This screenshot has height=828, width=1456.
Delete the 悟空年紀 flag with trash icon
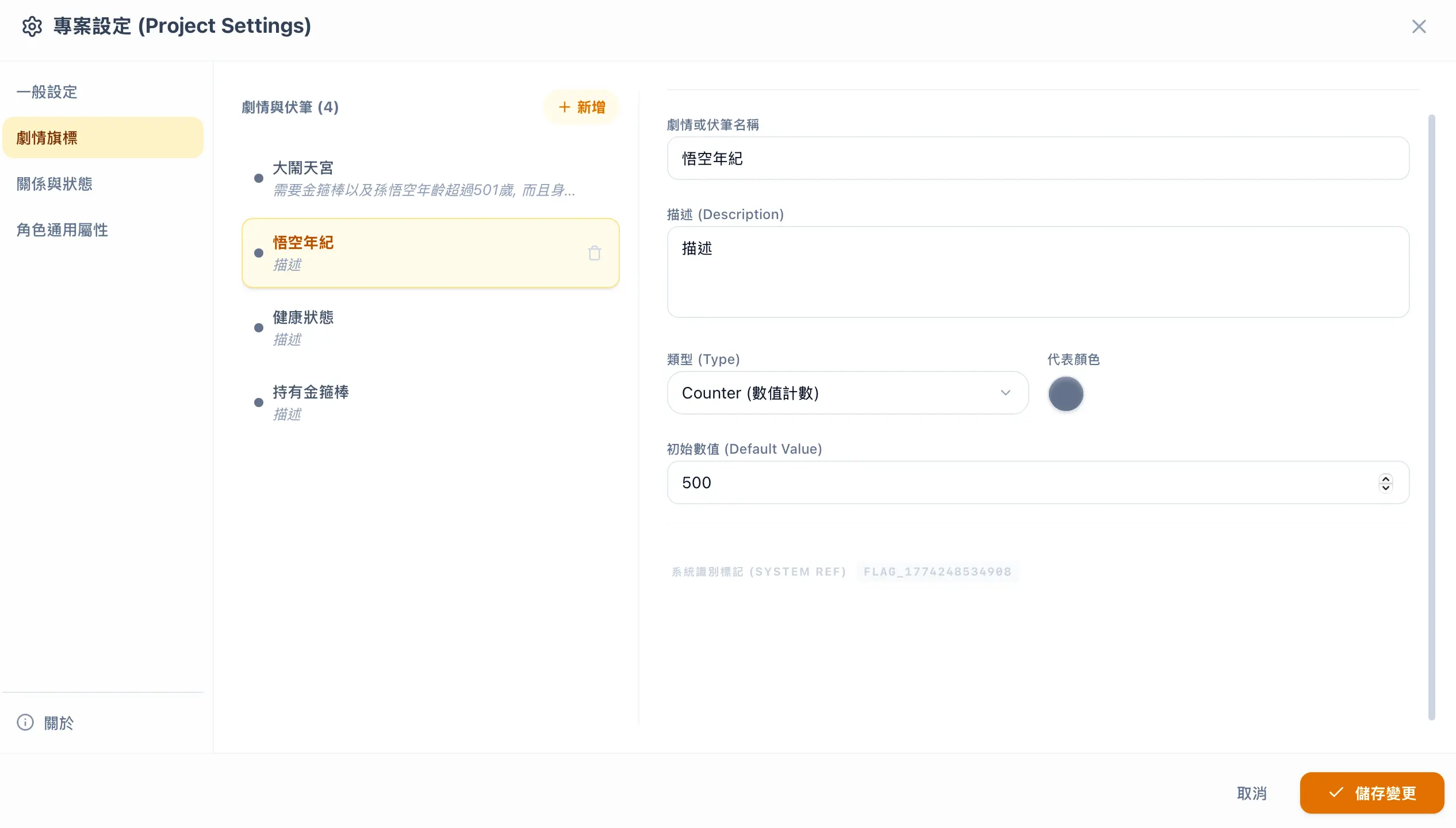[x=595, y=253]
